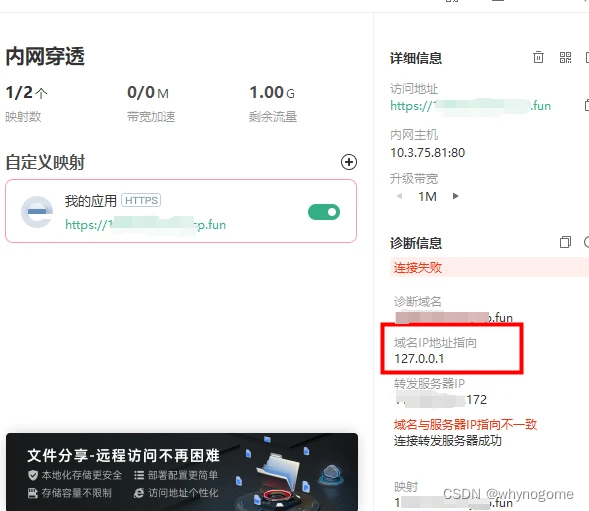The width and height of the screenshot is (589, 511).
Task: Click the 1.00 G remaining traffic value
Action: point(272,92)
